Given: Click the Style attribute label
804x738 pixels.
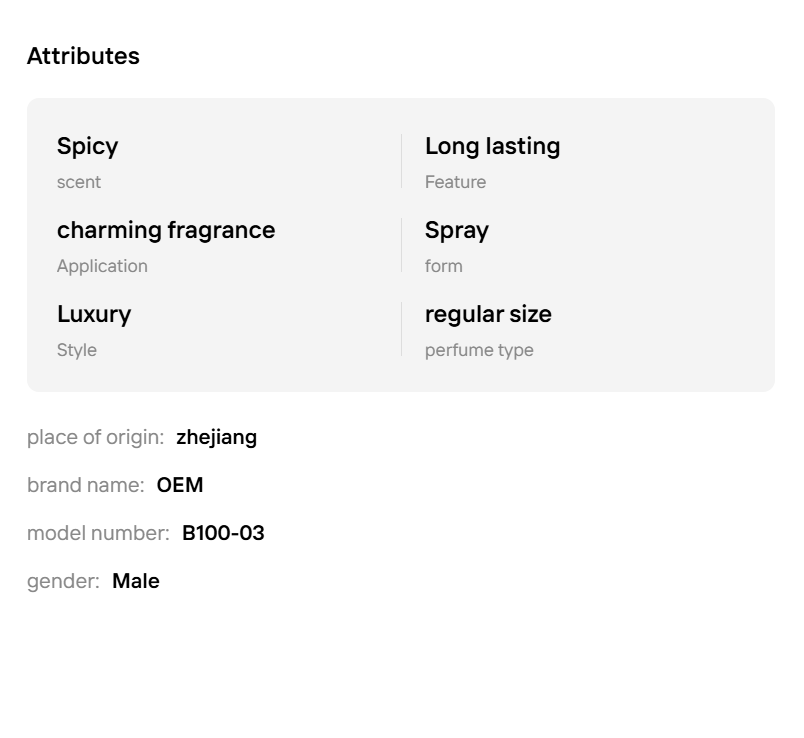Looking at the screenshot, I should pos(77,350).
